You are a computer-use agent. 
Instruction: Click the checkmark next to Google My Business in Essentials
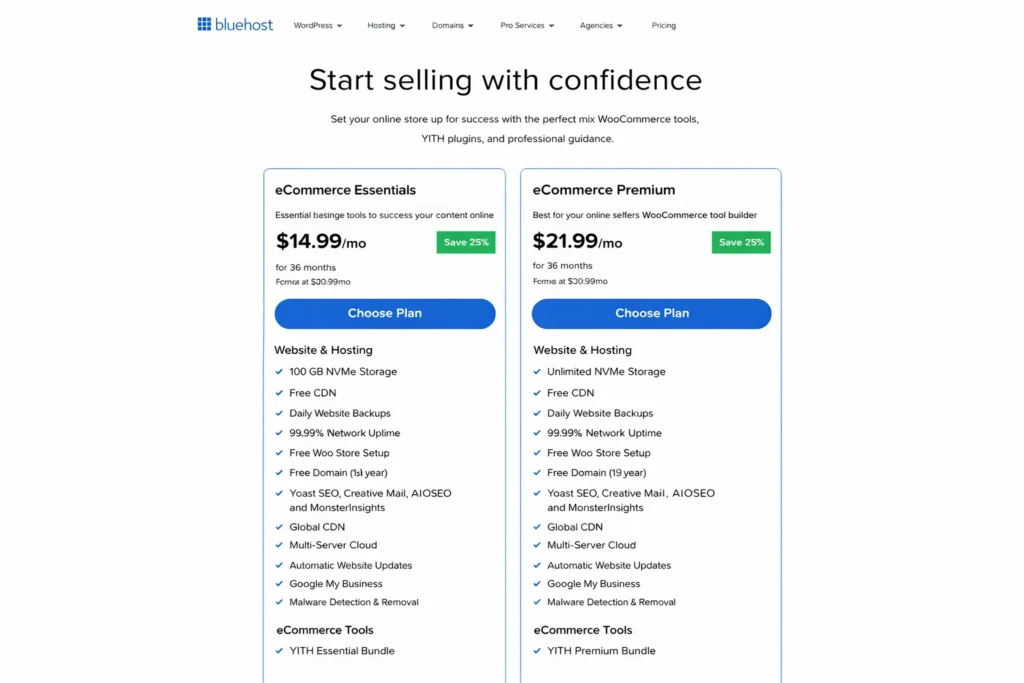click(278, 583)
